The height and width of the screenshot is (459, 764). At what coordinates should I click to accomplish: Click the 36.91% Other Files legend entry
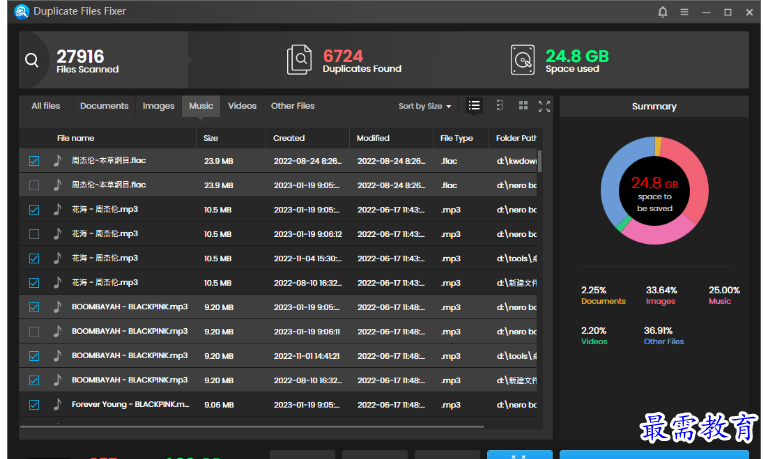[x=664, y=336]
